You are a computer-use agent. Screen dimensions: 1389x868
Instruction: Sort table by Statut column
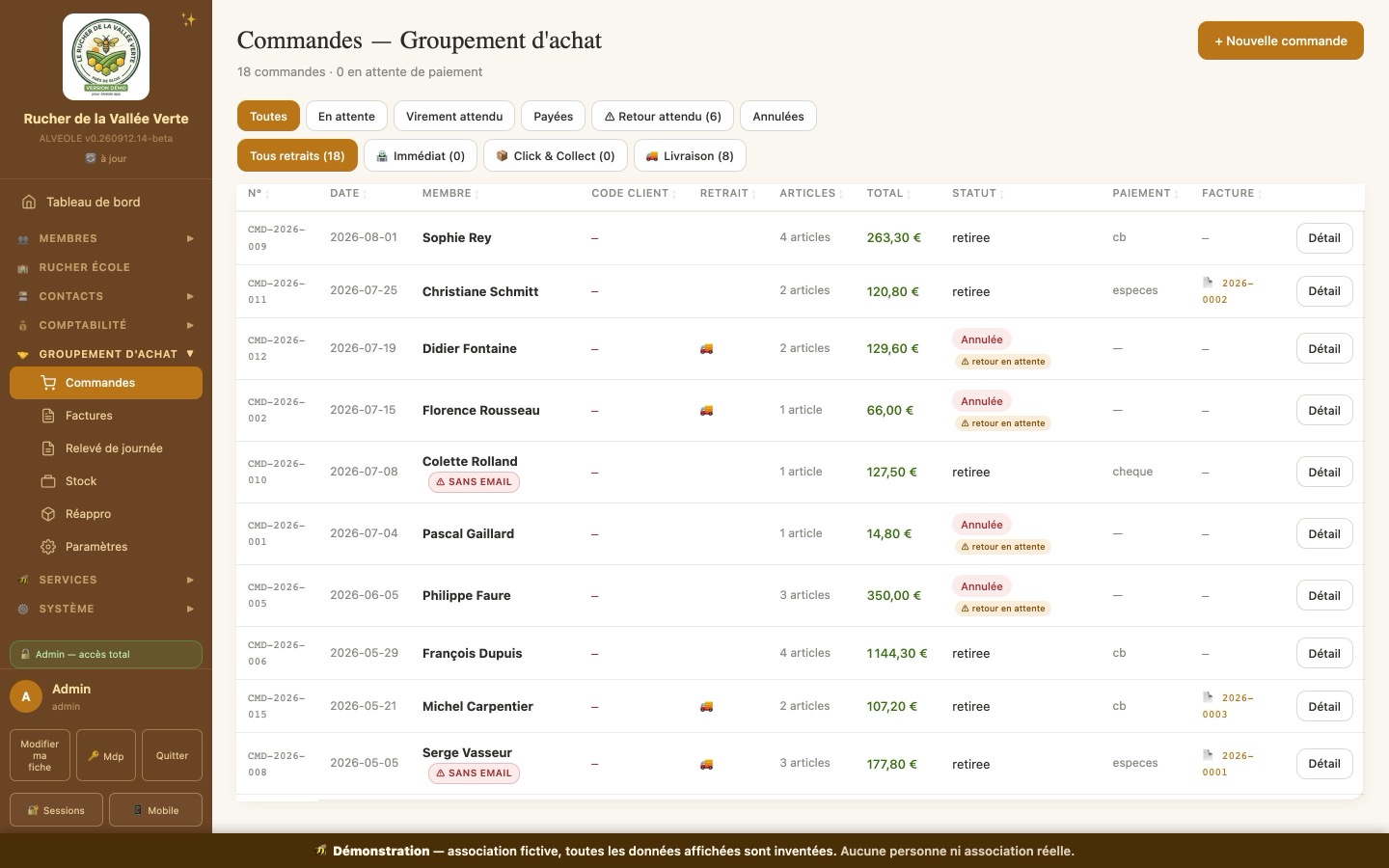(978, 194)
